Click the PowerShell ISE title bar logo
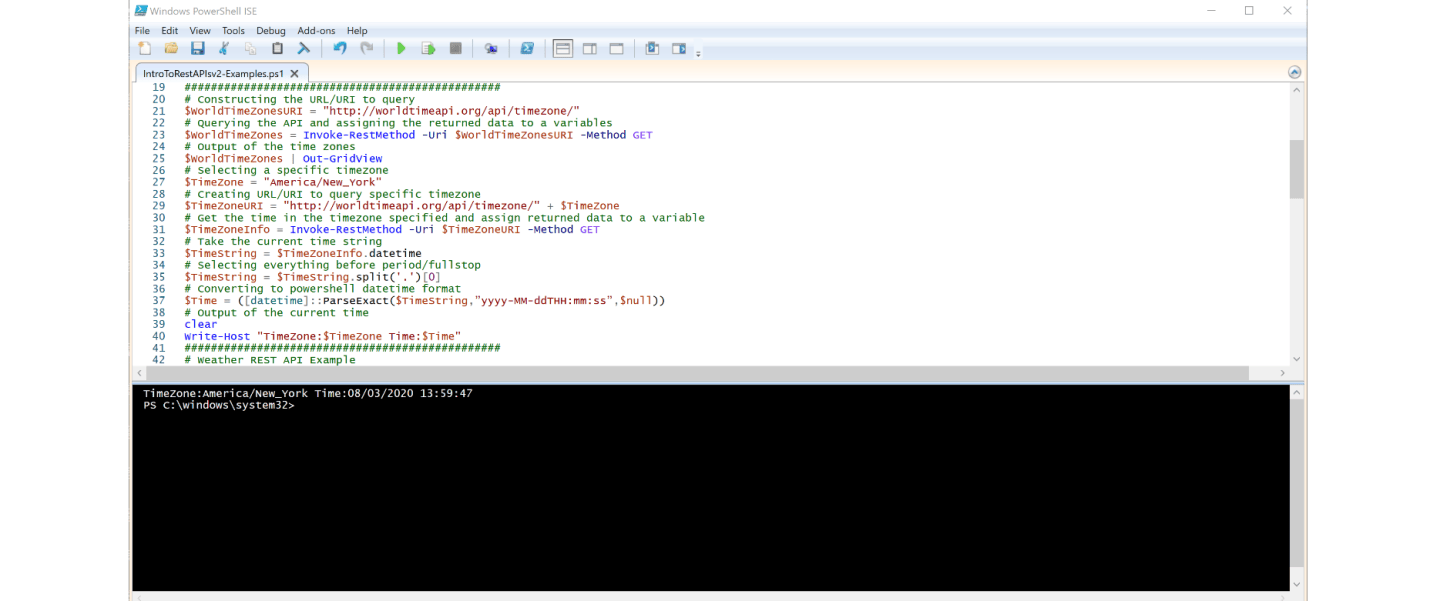The image size is (1440, 601). point(142,10)
